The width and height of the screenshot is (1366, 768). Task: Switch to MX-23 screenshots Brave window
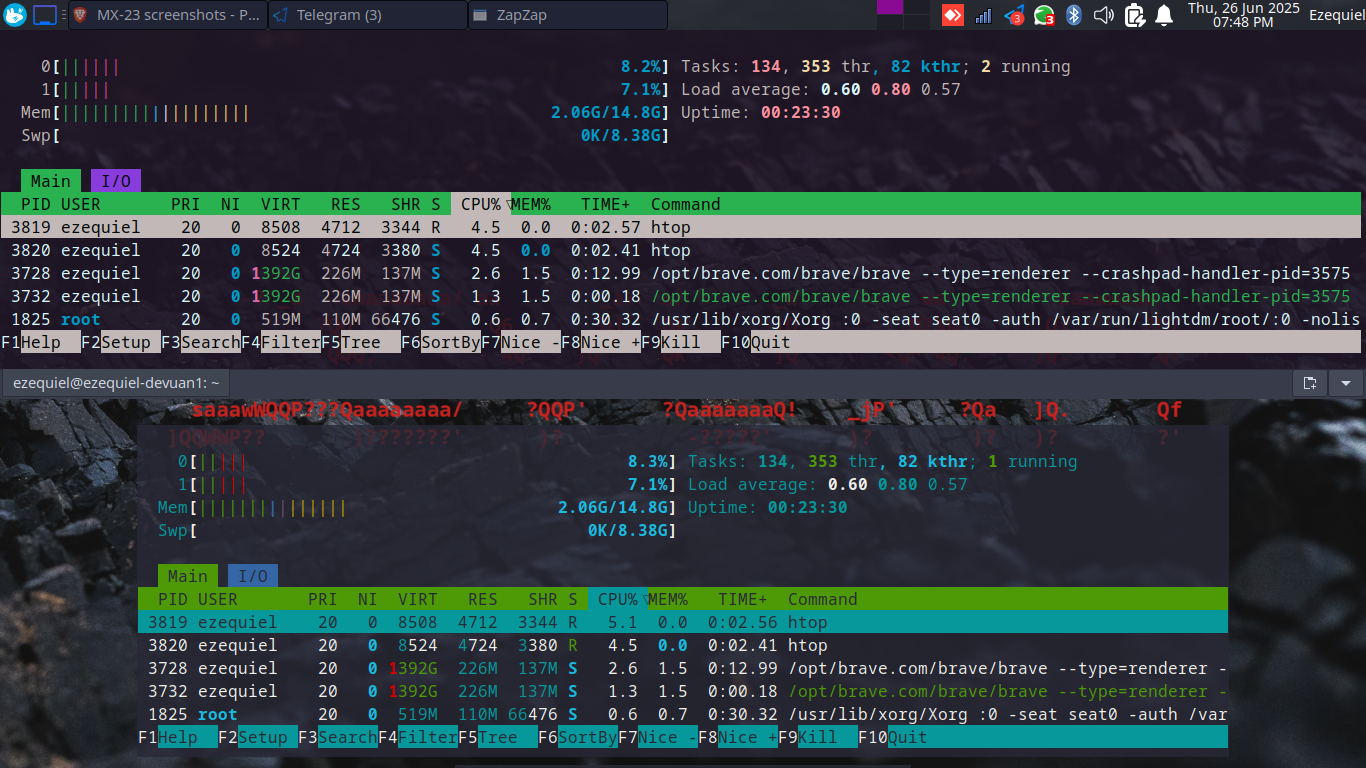tap(168, 15)
